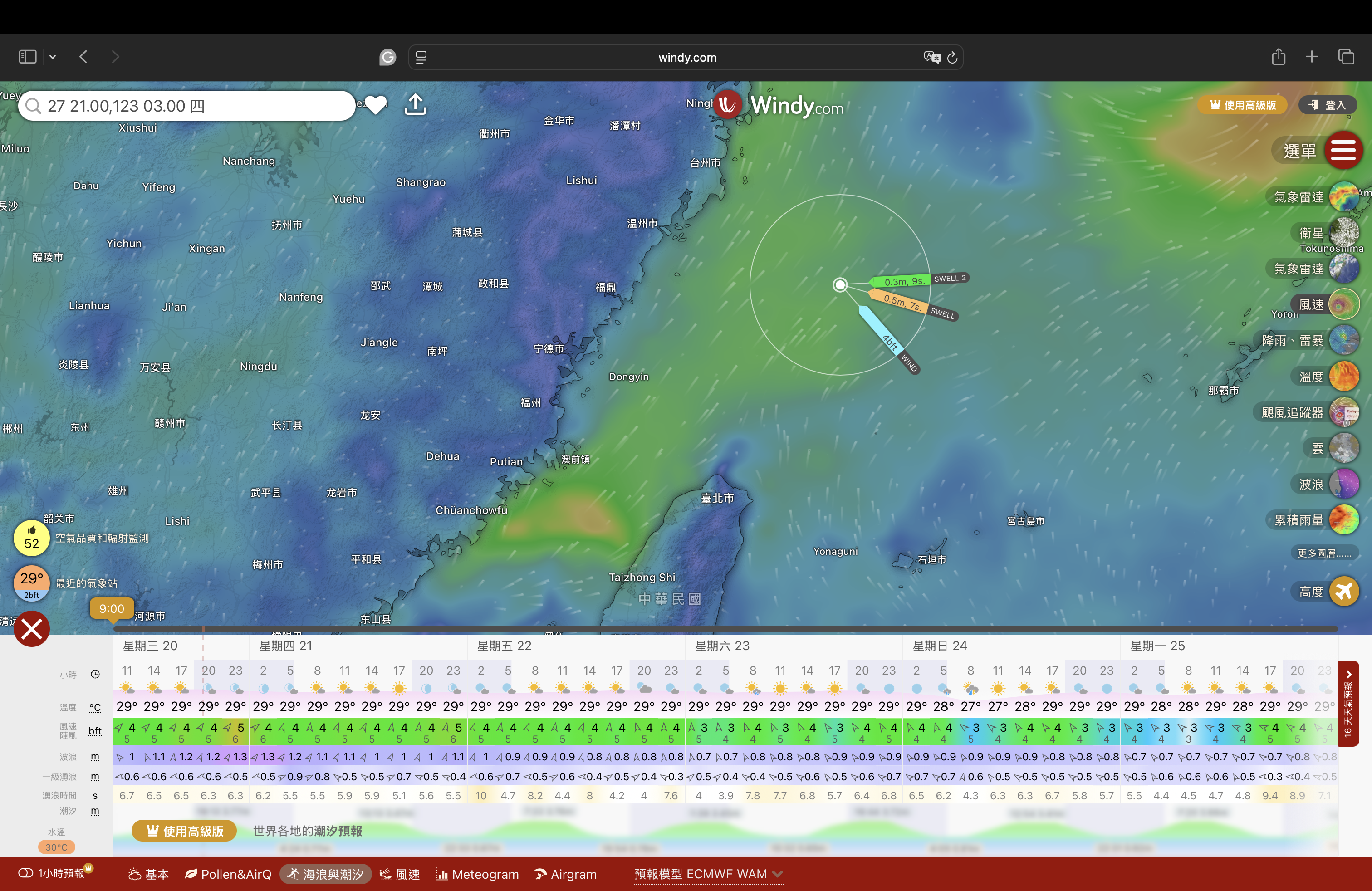This screenshot has height=891, width=1372.
Task: Click the share upload icon beside search
Action: coord(415,105)
